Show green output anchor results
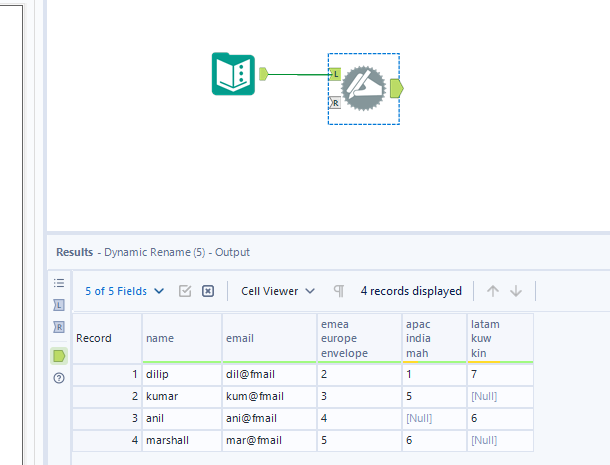 (58, 355)
